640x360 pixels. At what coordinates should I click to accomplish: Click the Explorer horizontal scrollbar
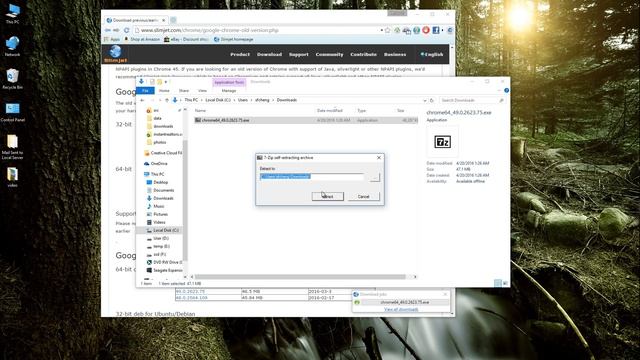pos(300,277)
